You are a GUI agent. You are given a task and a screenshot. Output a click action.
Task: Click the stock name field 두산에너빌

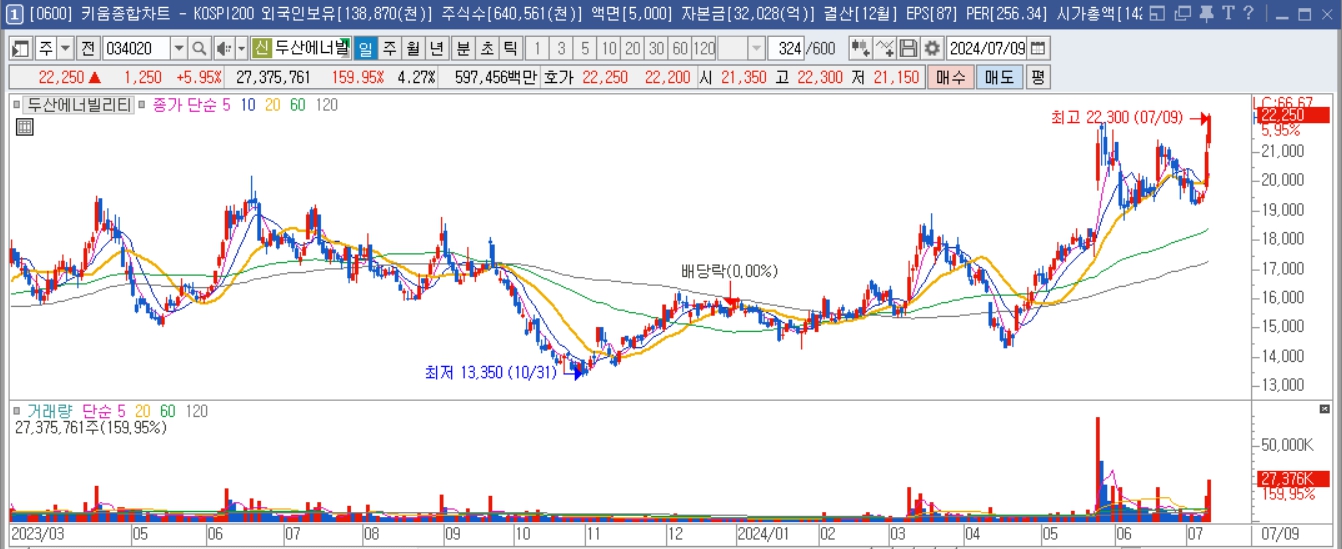coord(312,49)
